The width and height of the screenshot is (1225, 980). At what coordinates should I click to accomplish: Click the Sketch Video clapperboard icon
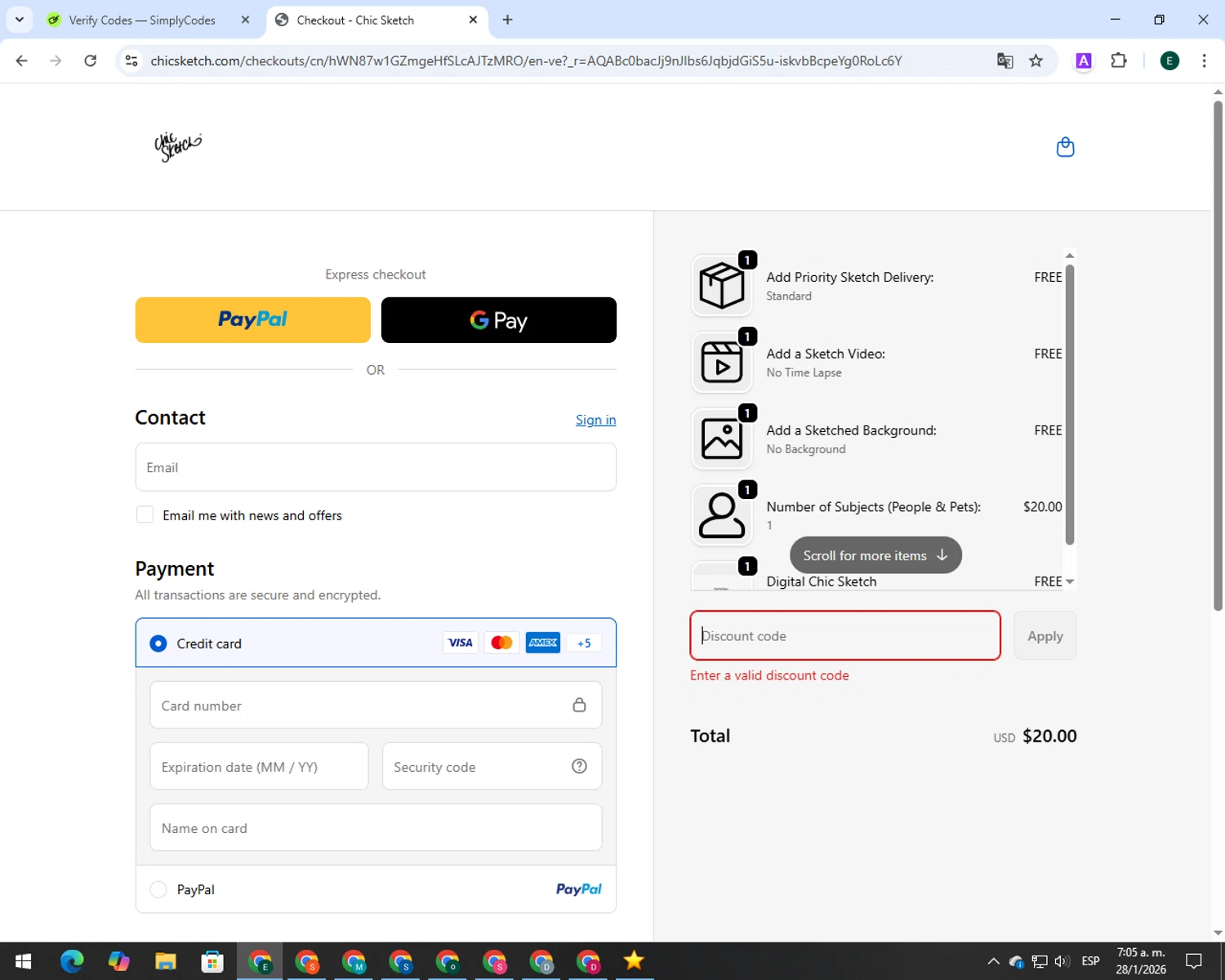click(722, 363)
